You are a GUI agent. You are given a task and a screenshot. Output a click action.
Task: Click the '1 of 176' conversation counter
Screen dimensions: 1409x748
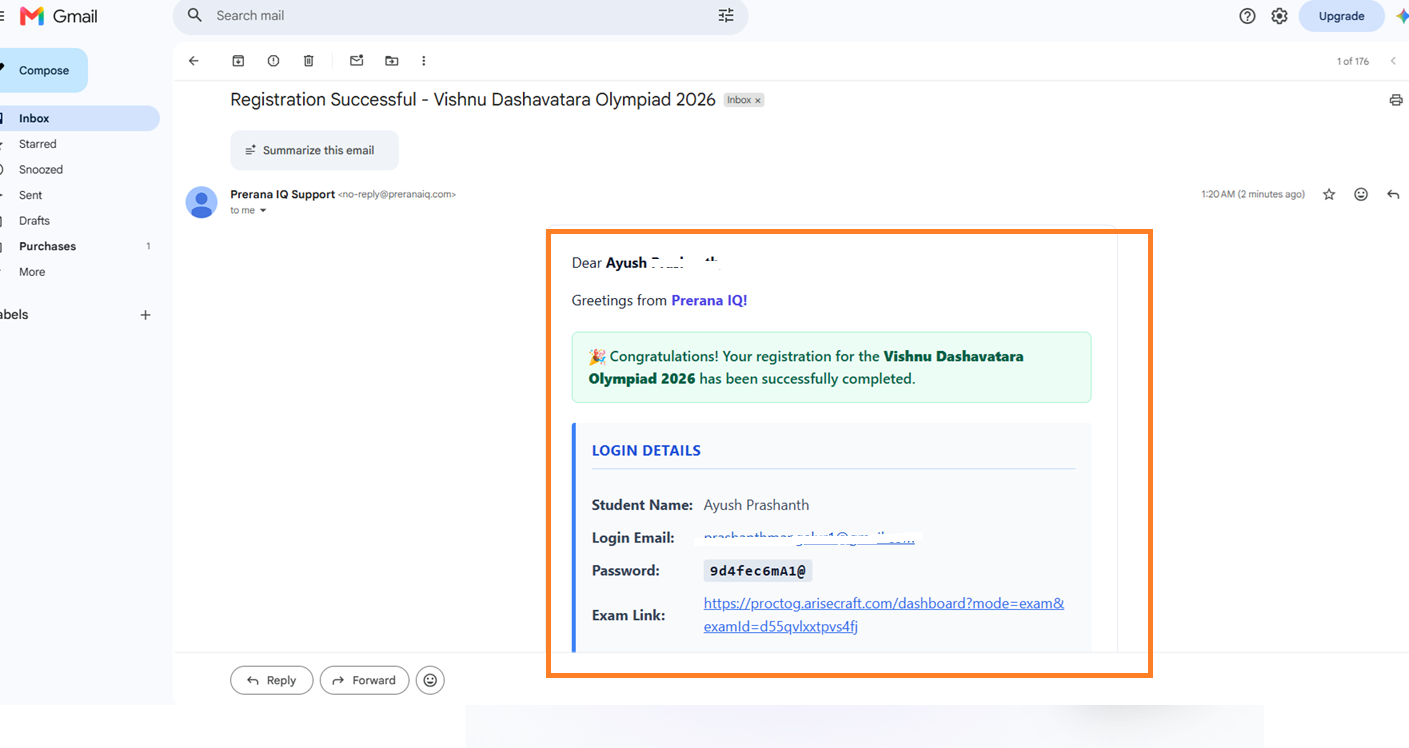1353,61
